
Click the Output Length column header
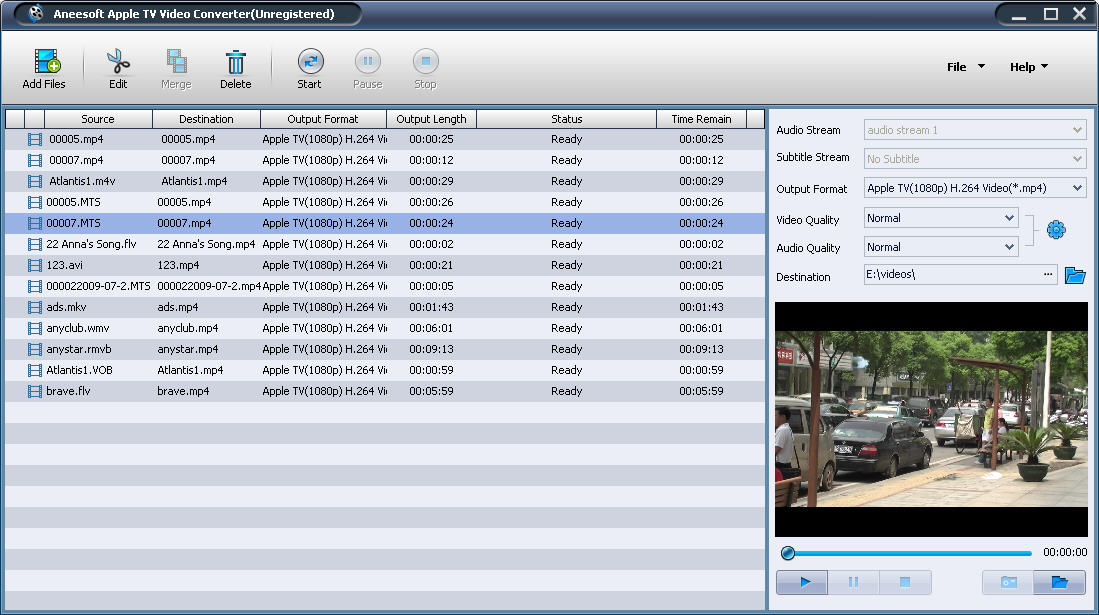click(431, 119)
